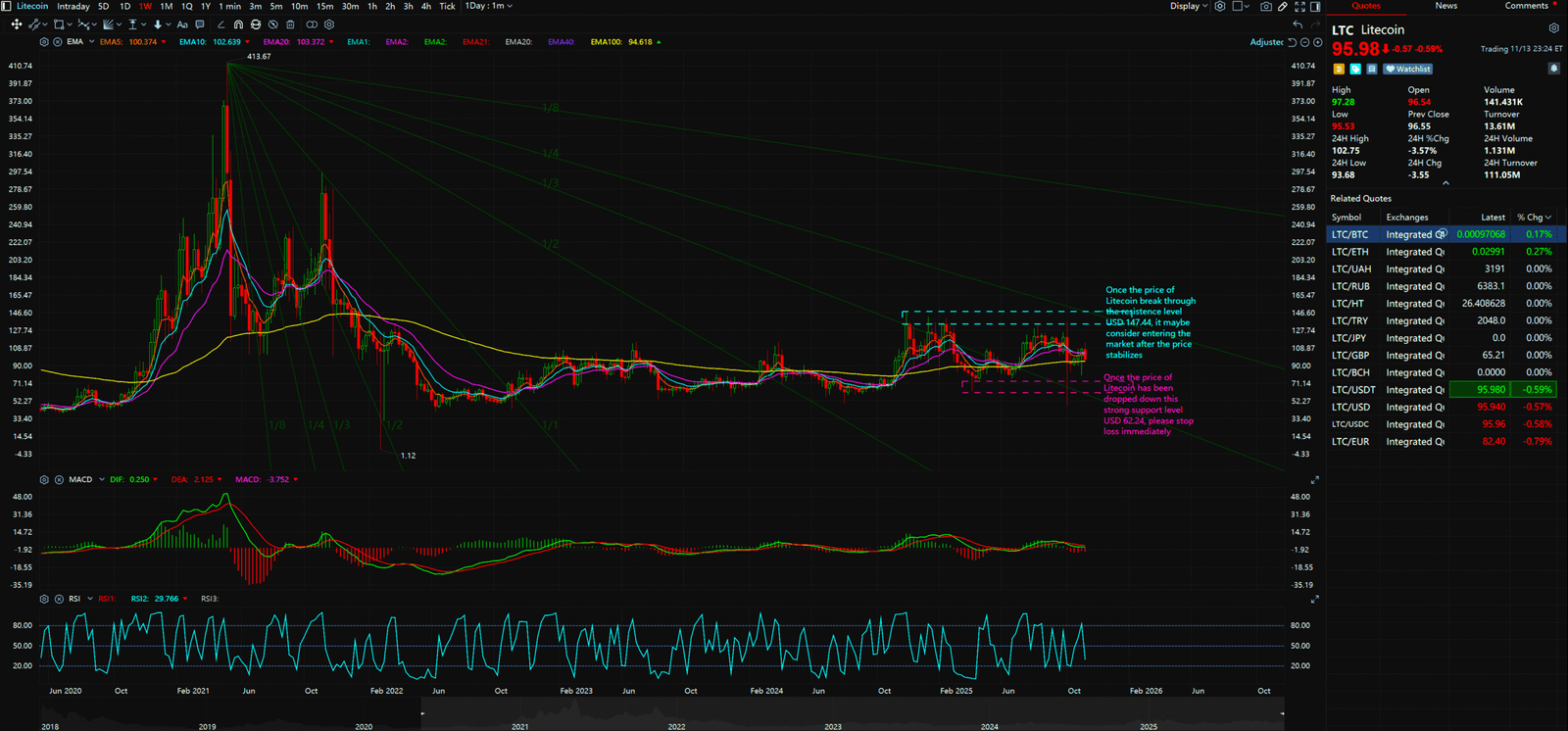Toggle hide-all-drawings eye icon

[272, 24]
